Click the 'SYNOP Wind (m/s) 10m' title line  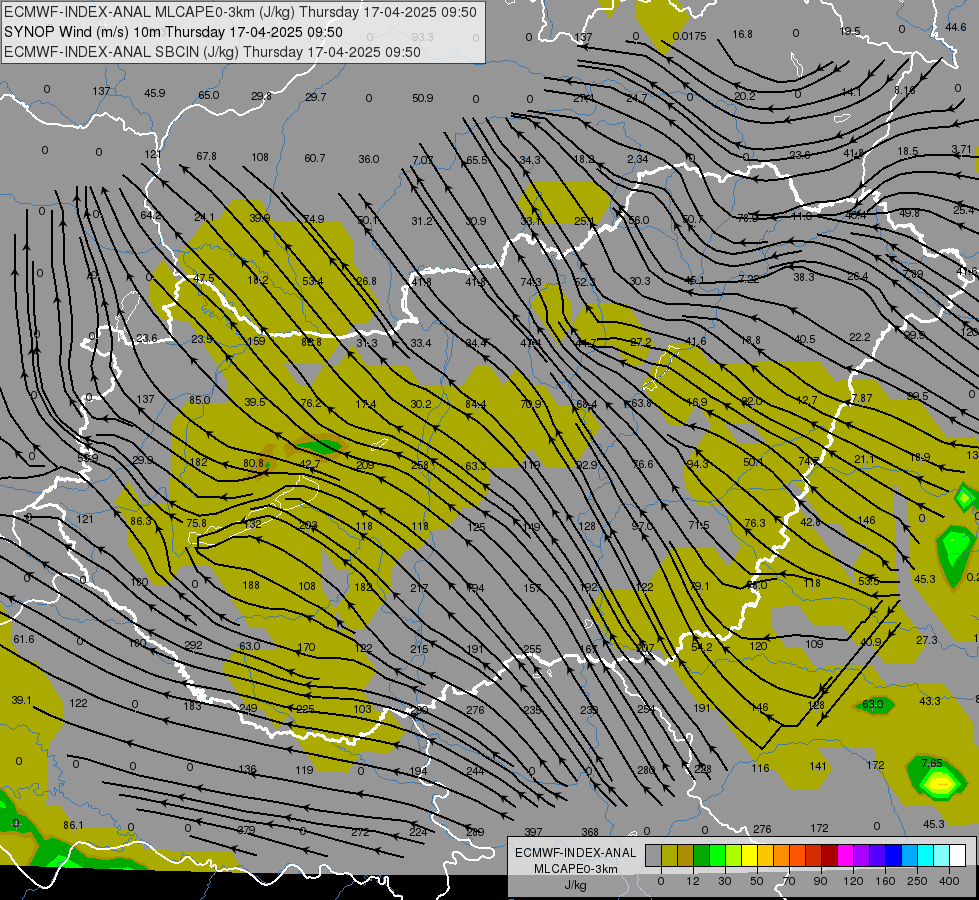(174, 32)
